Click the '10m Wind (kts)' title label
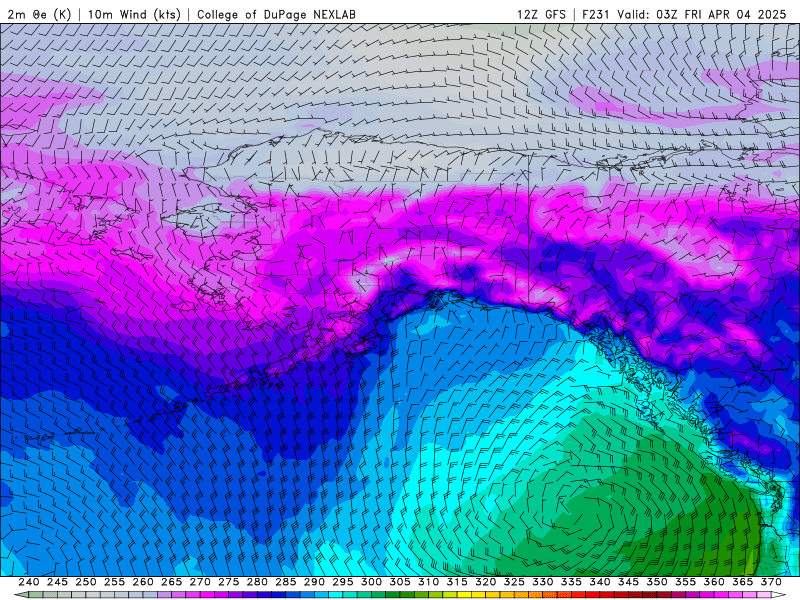The image size is (800, 600). [x=134, y=14]
